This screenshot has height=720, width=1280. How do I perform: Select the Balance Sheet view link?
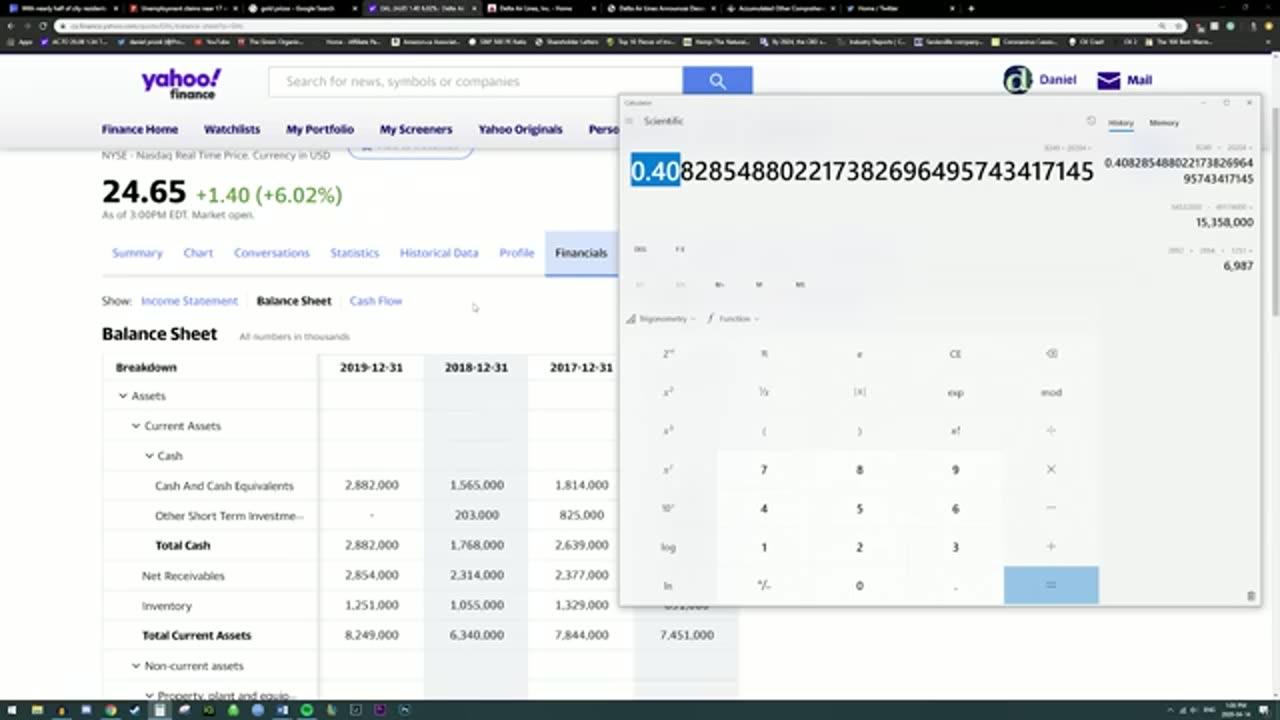pyautogui.click(x=294, y=301)
